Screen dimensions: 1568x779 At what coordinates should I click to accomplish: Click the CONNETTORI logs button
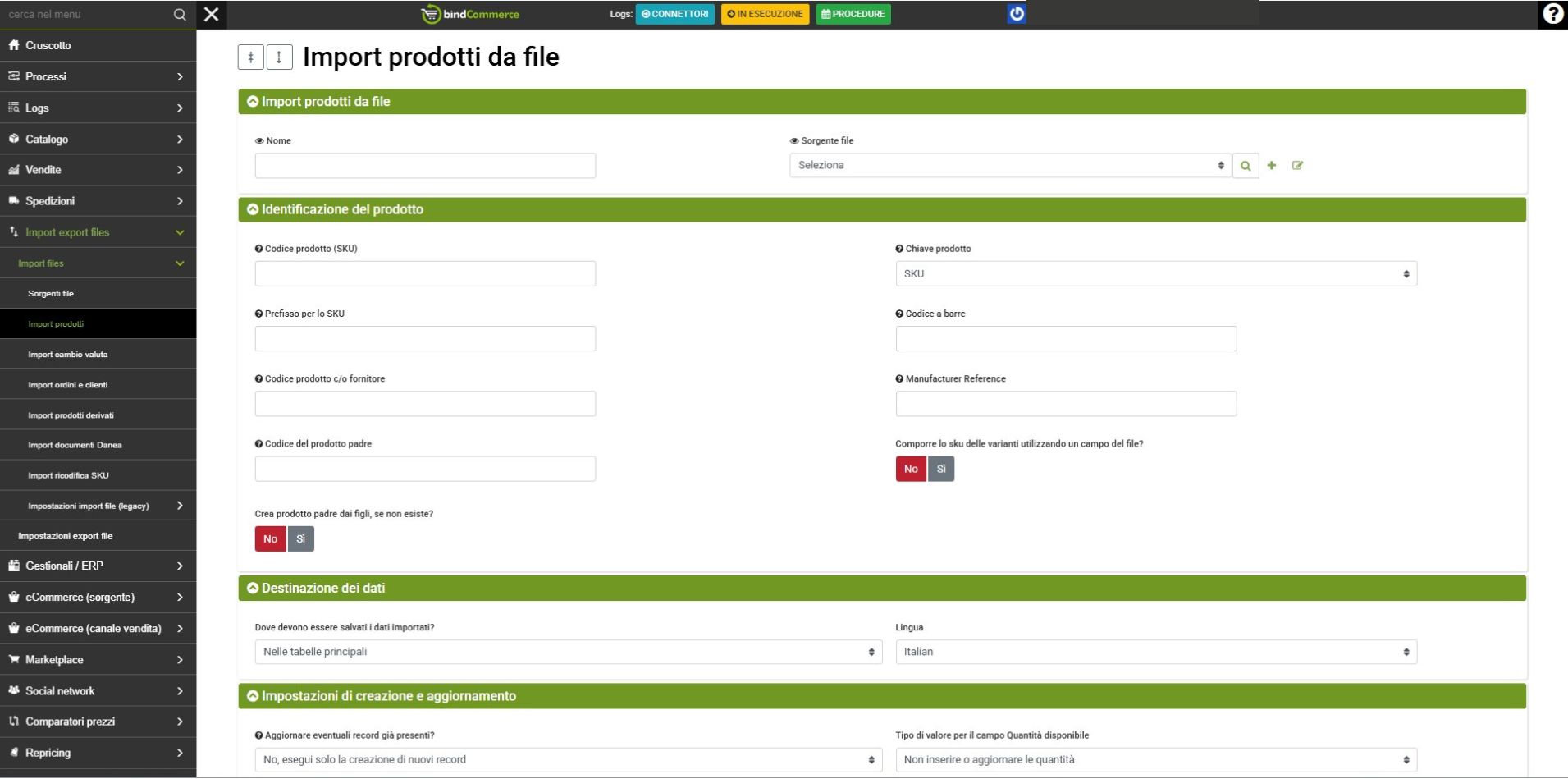pos(674,14)
